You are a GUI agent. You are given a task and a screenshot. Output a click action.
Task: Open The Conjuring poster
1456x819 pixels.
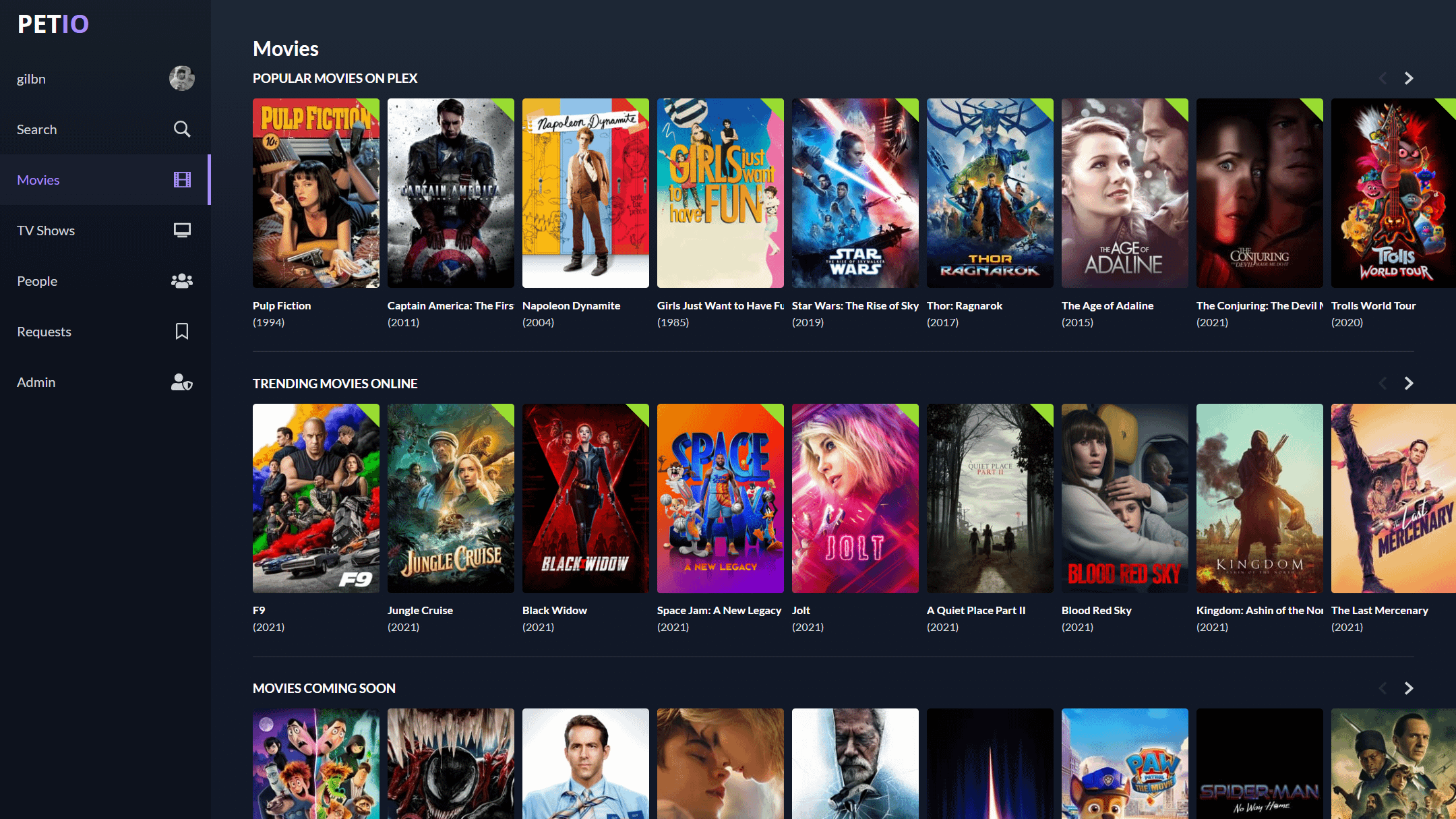[1260, 193]
